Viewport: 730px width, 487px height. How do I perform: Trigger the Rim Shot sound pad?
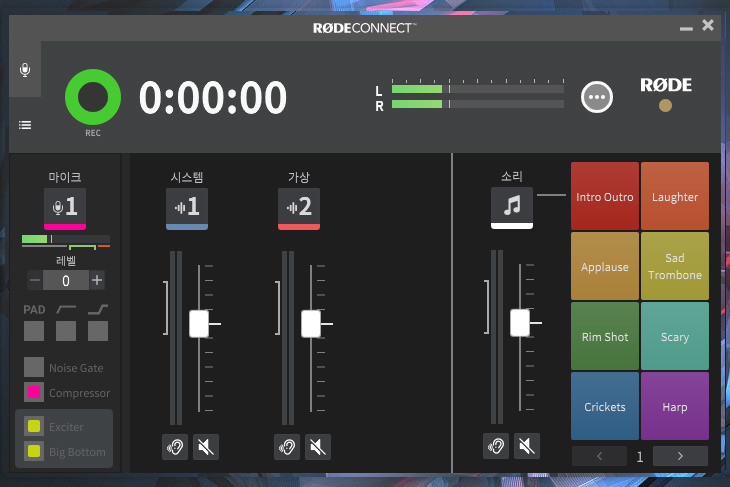605,336
